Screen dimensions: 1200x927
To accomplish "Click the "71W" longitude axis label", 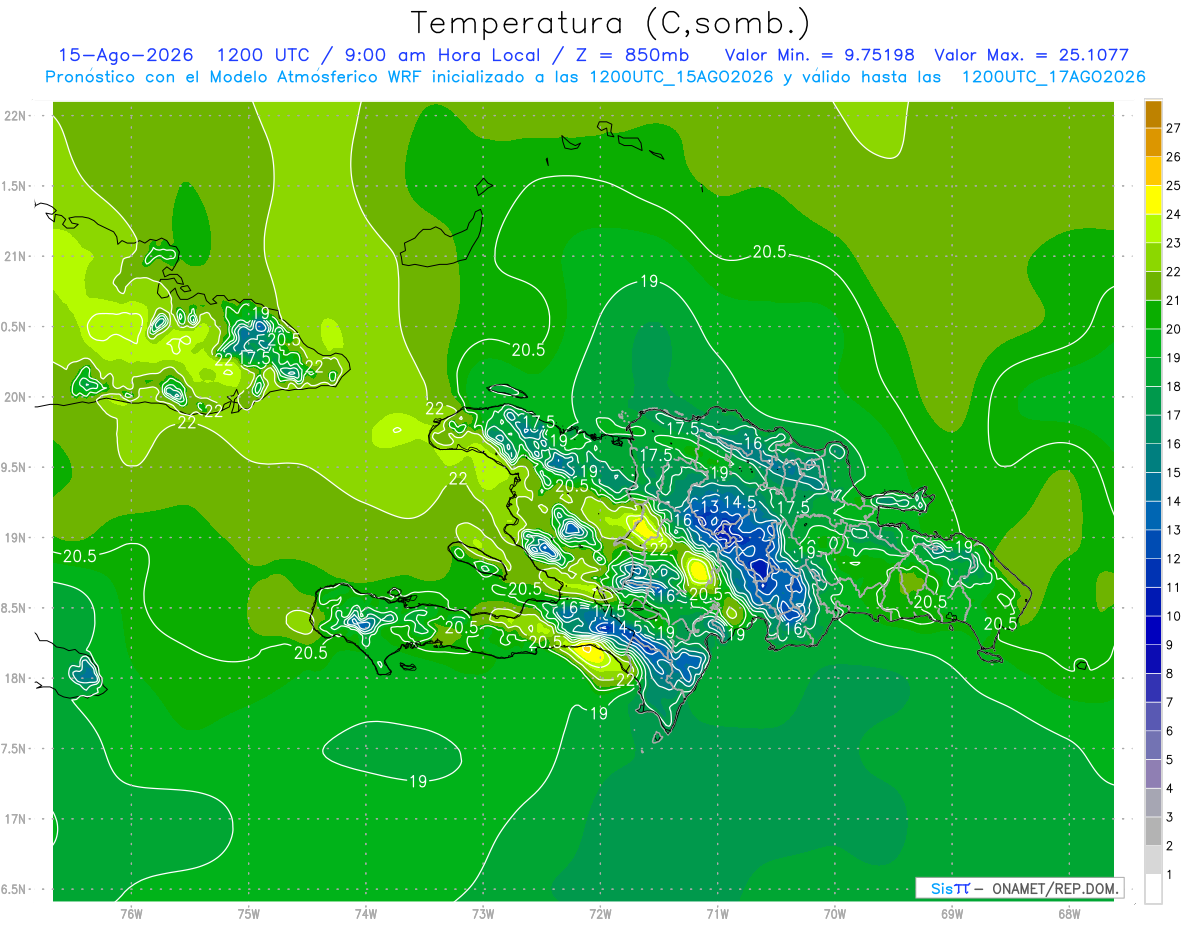I will (717, 913).
